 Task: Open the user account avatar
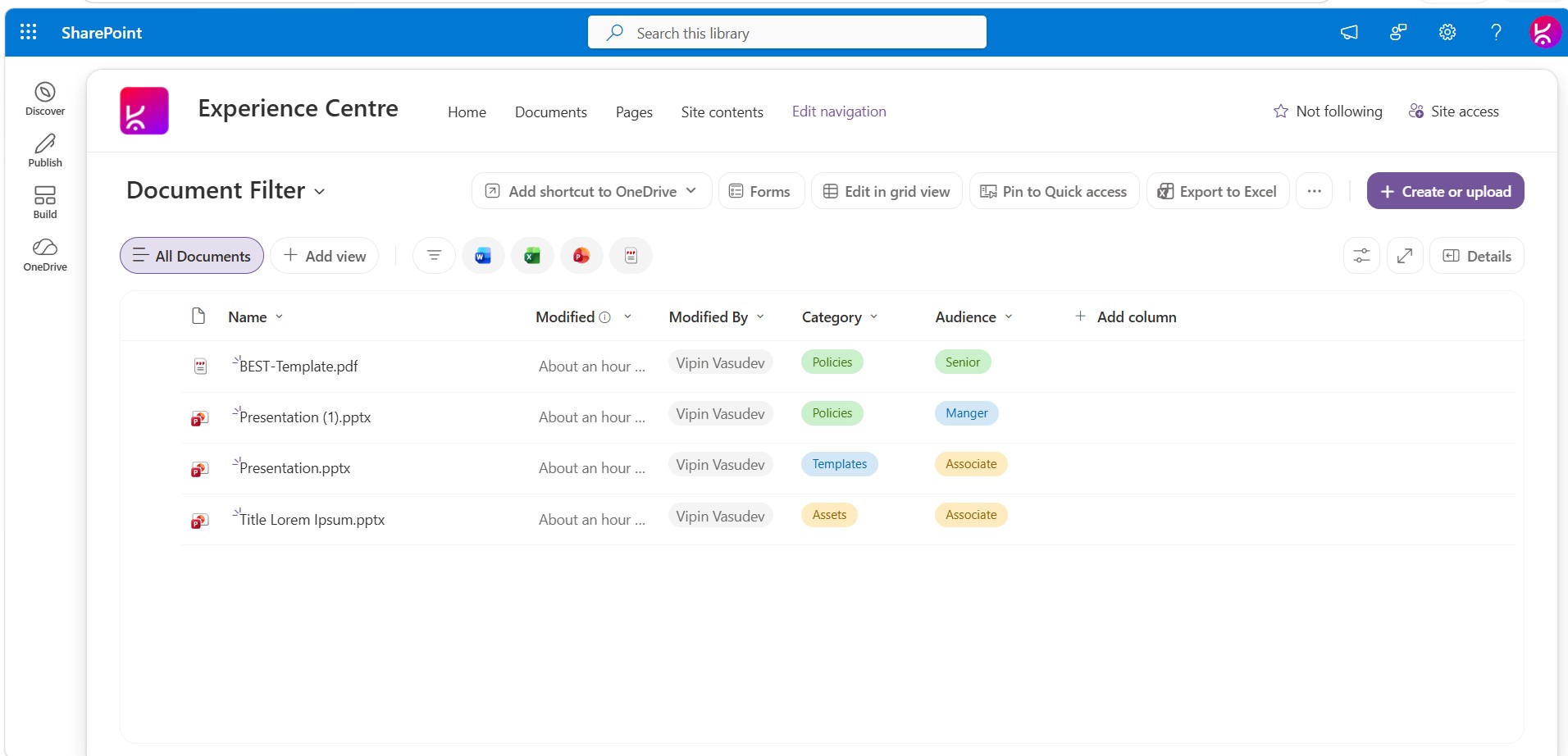(x=1544, y=32)
